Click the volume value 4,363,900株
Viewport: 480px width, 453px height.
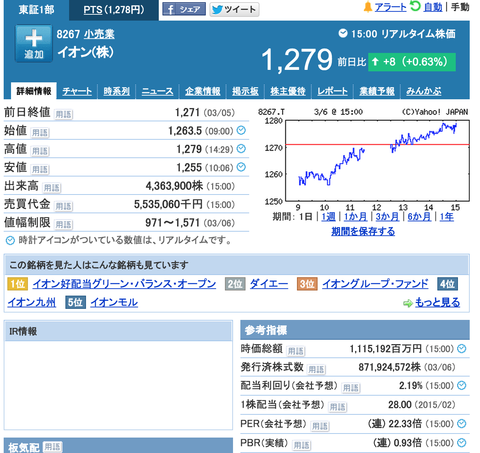click(174, 186)
